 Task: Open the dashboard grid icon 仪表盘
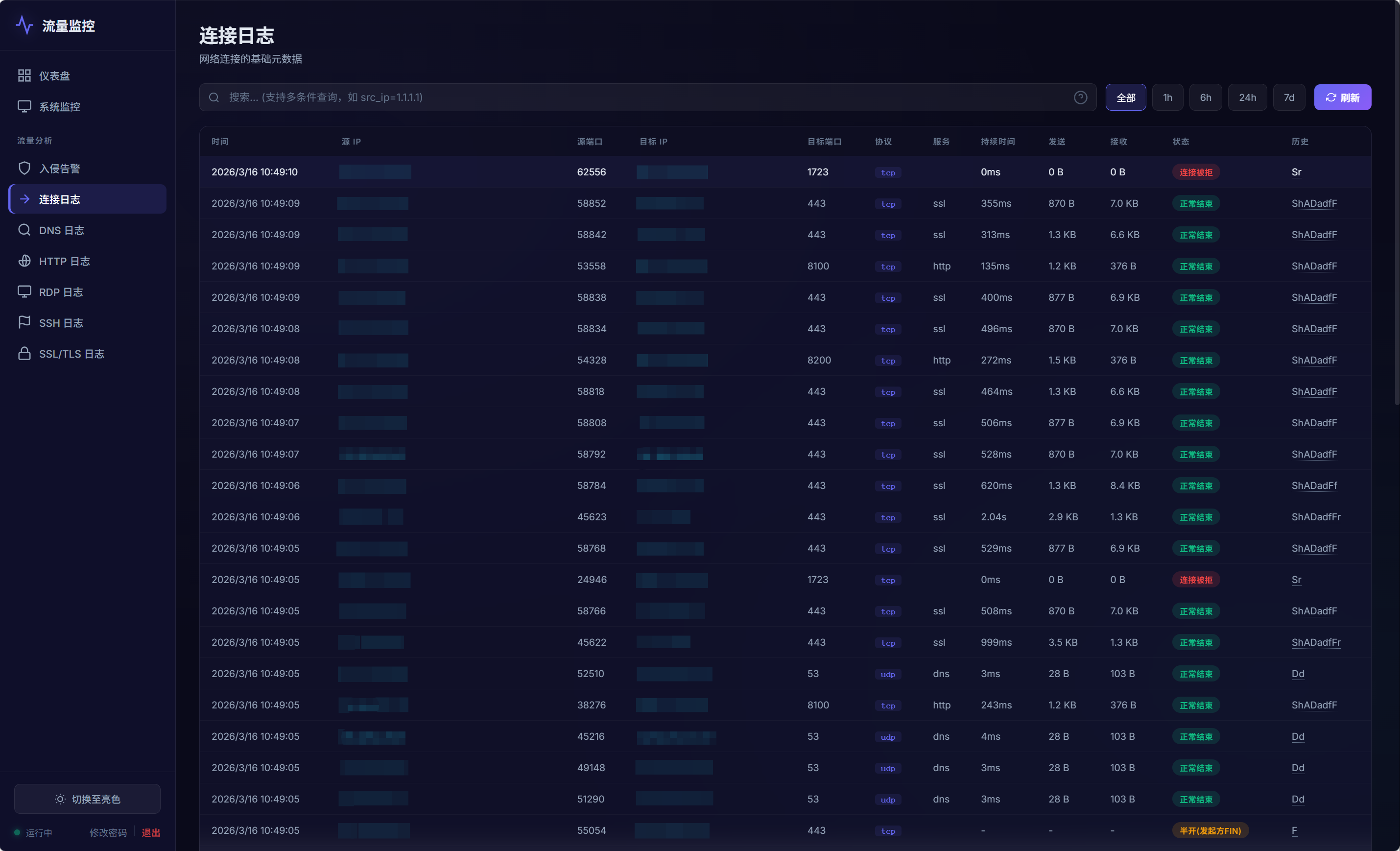(x=24, y=75)
